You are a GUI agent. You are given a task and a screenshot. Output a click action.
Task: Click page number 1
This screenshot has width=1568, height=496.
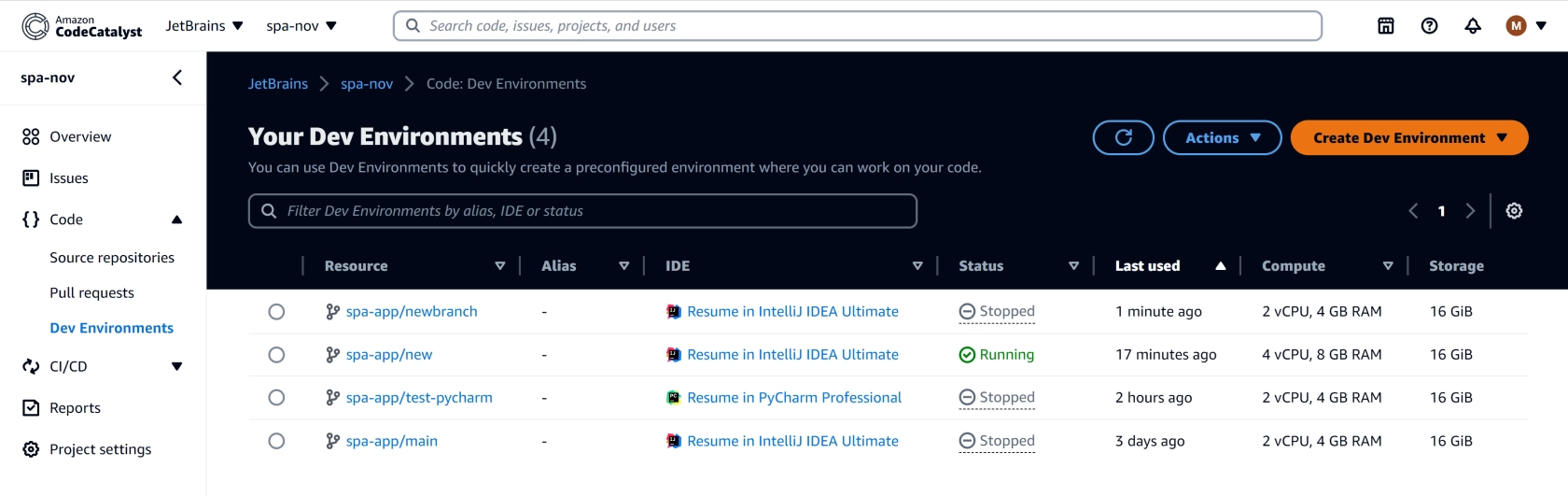1442,211
